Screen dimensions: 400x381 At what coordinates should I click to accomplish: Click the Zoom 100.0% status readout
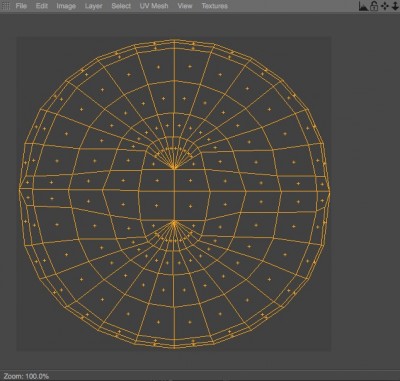click(x=26, y=376)
